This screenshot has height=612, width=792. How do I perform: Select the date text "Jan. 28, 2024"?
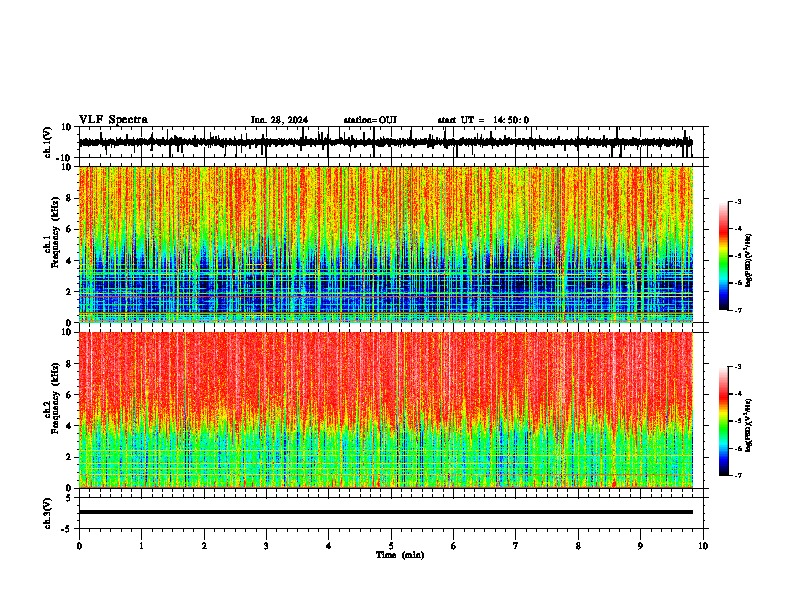279,120
